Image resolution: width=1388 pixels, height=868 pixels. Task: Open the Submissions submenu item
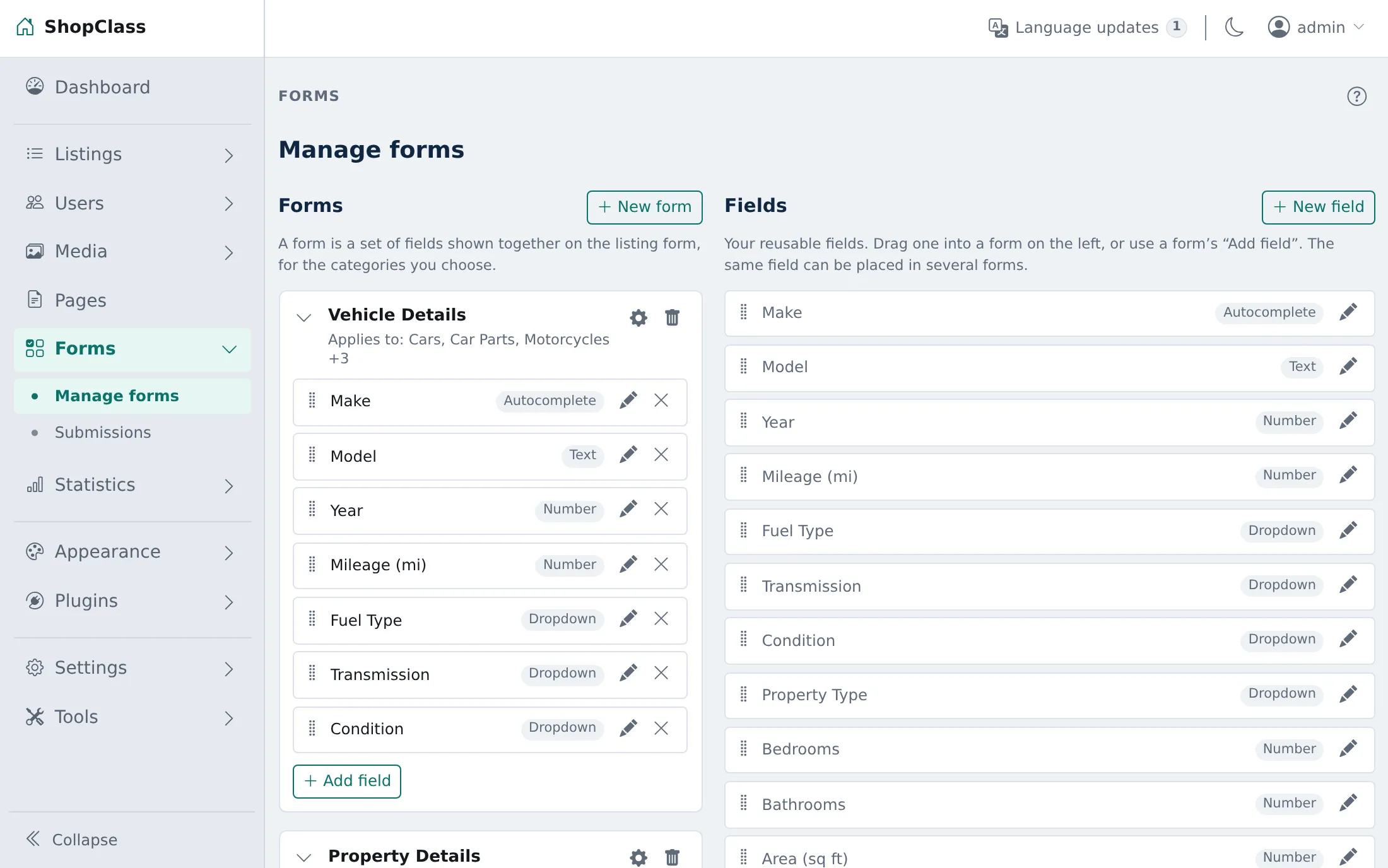(x=132, y=433)
